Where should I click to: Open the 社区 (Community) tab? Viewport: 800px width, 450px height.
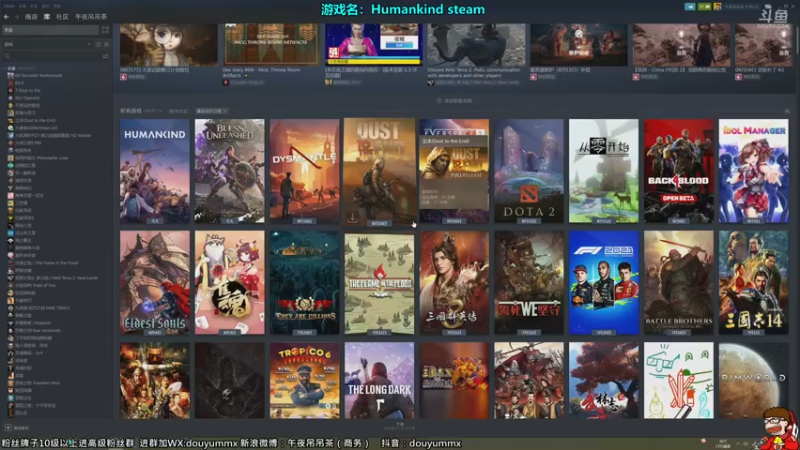[62, 17]
